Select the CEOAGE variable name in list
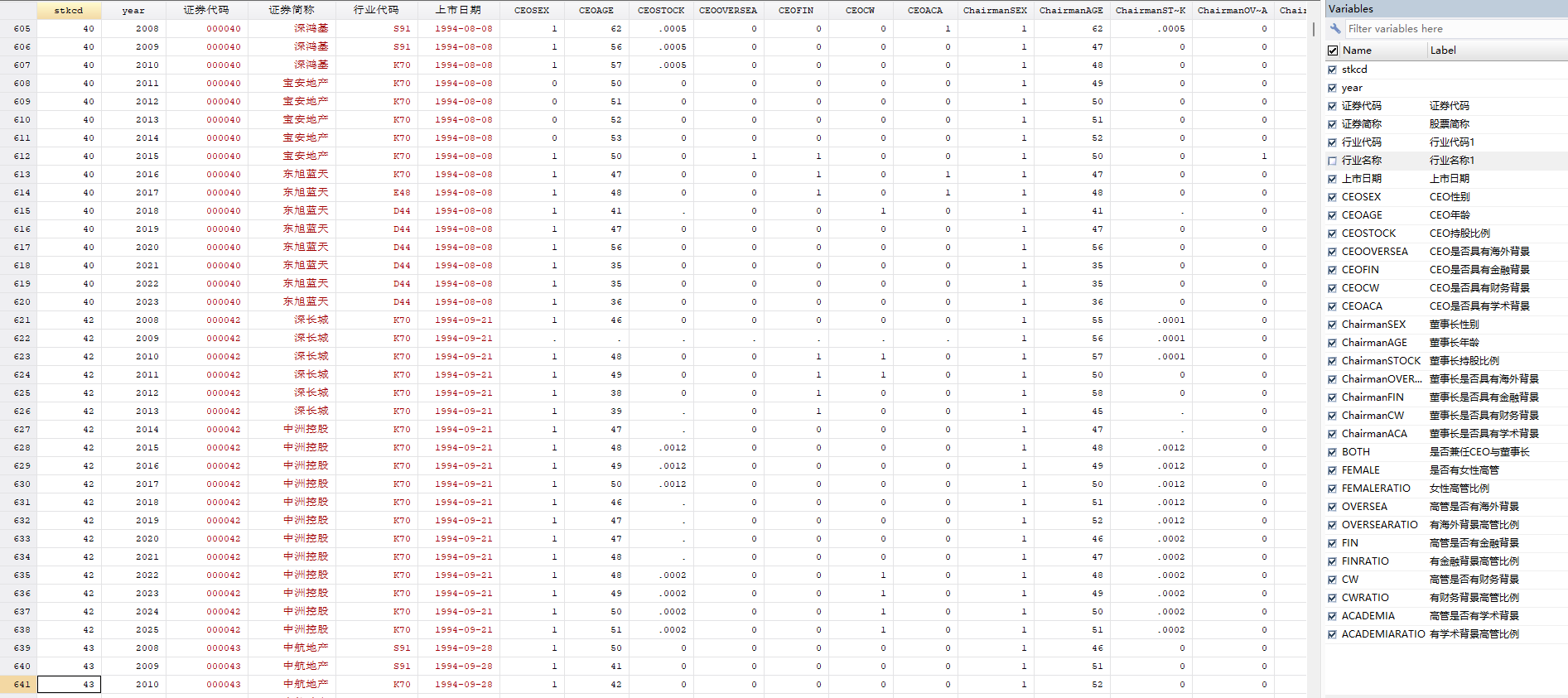Image resolution: width=1568 pixels, height=698 pixels. (1362, 215)
